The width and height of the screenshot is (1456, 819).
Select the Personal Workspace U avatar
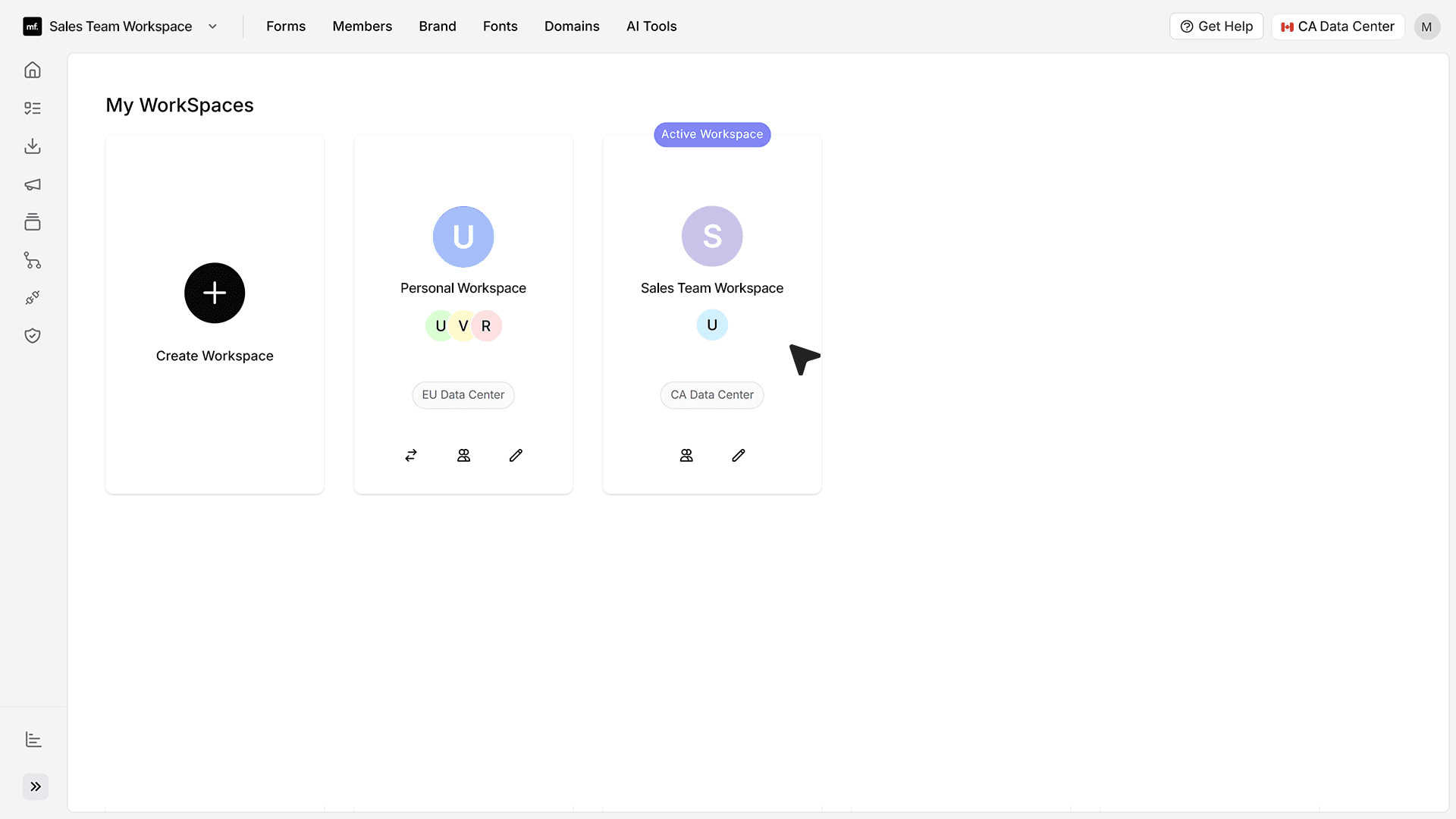463,237
